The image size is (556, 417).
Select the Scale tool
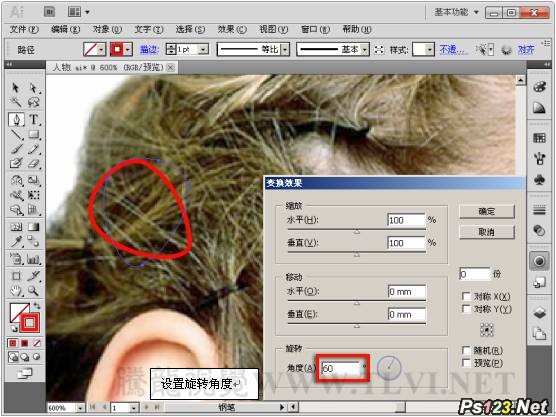[x=33, y=180]
